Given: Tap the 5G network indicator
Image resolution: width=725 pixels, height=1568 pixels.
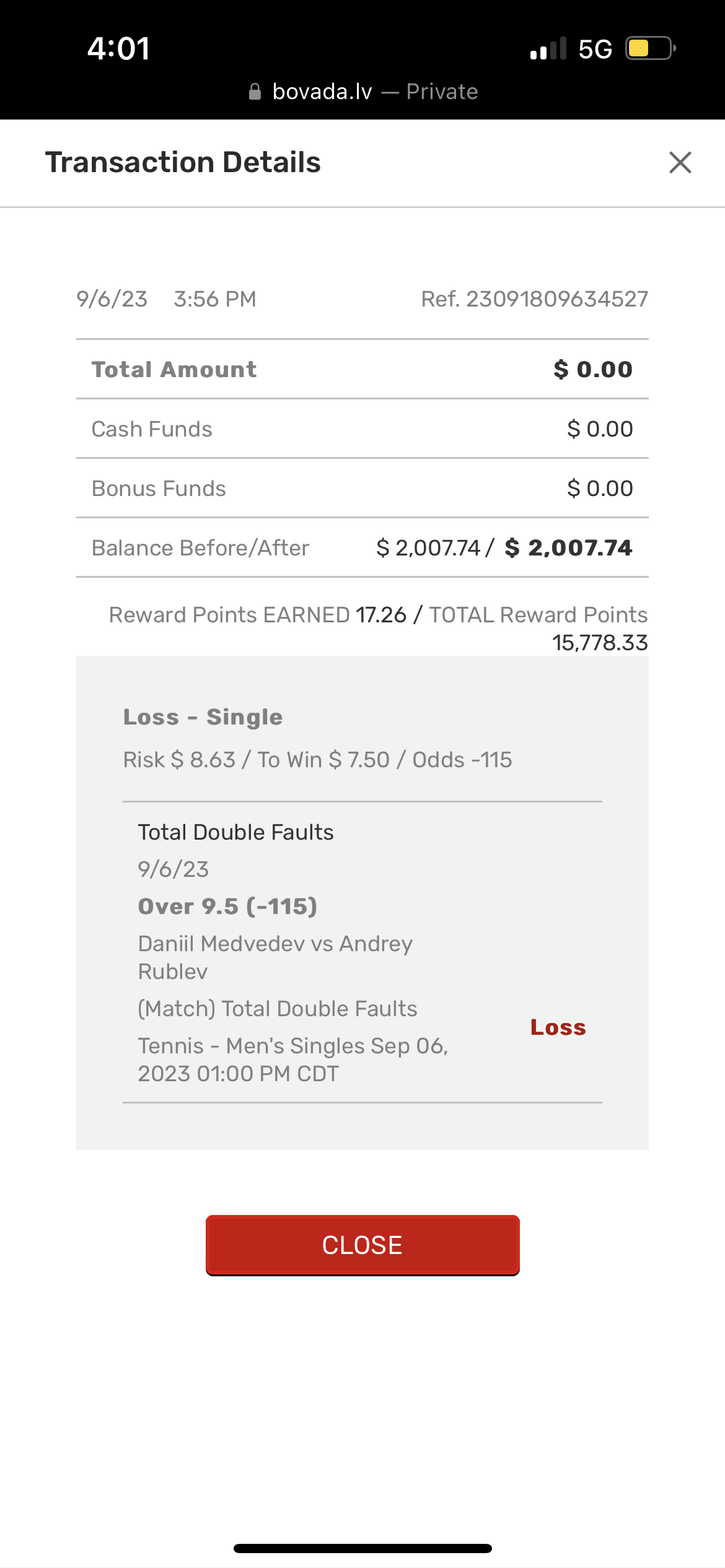Looking at the screenshot, I should pos(595,49).
